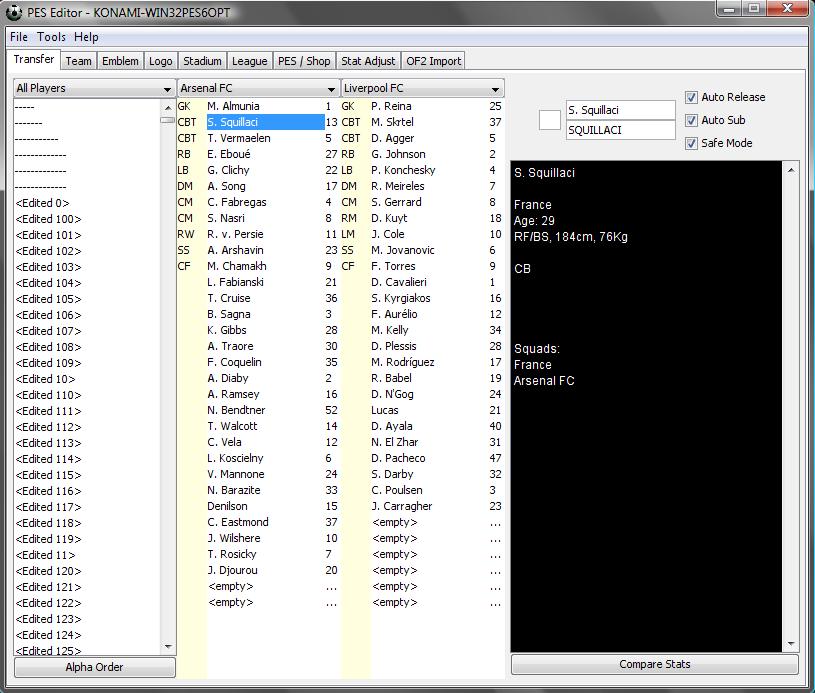The height and width of the screenshot is (693, 815).
Task: Switch to the PES / Shop tab
Action: pos(304,61)
